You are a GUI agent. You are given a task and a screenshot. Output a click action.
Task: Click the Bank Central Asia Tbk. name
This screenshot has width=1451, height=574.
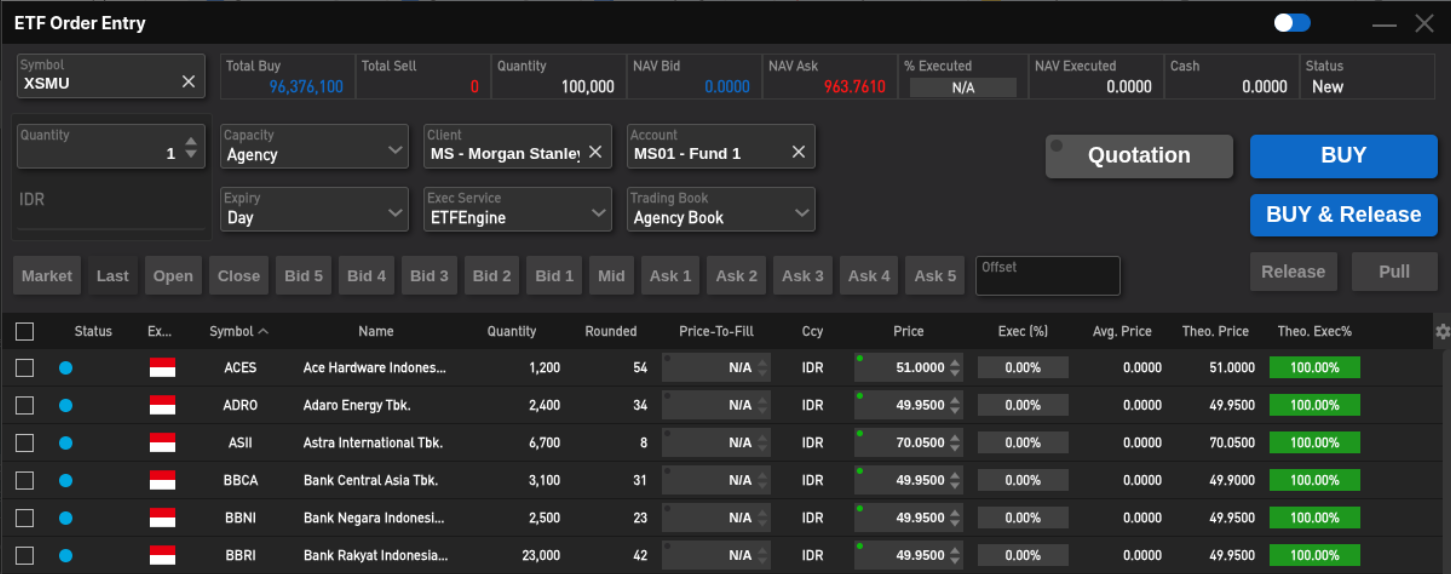click(370, 480)
